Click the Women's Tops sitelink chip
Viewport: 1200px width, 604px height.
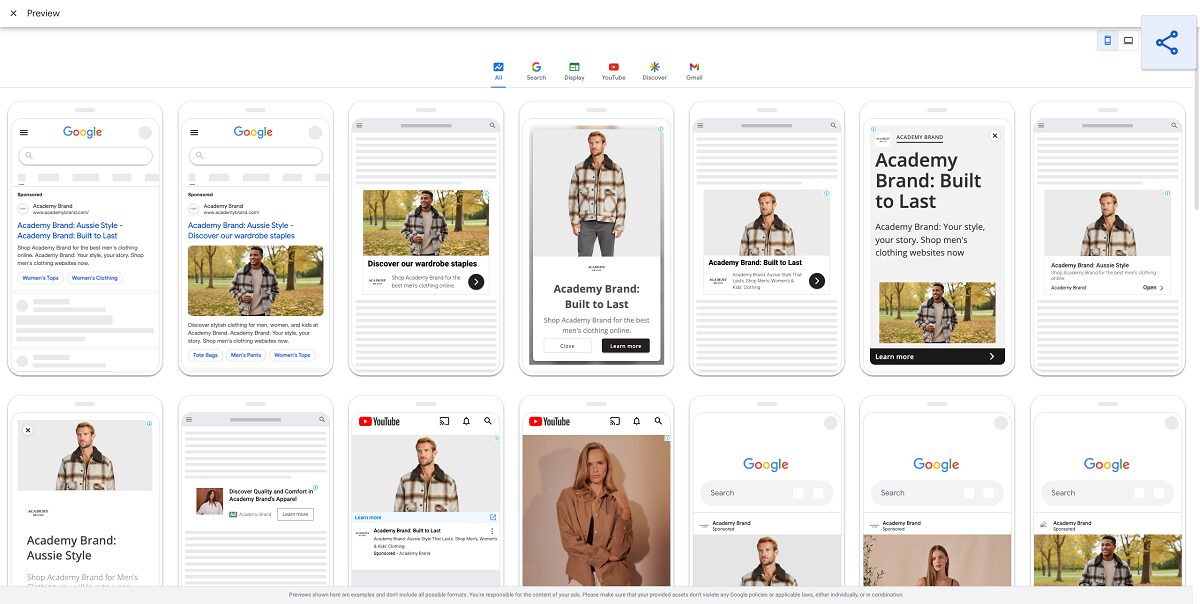pos(41,278)
